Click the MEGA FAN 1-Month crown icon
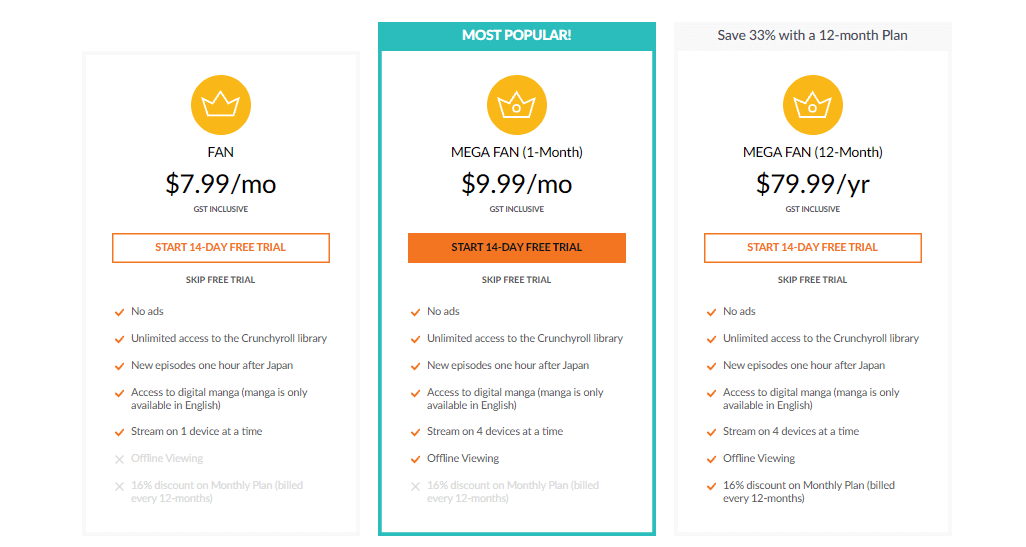This screenshot has width=1026, height=547. (x=517, y=105)
